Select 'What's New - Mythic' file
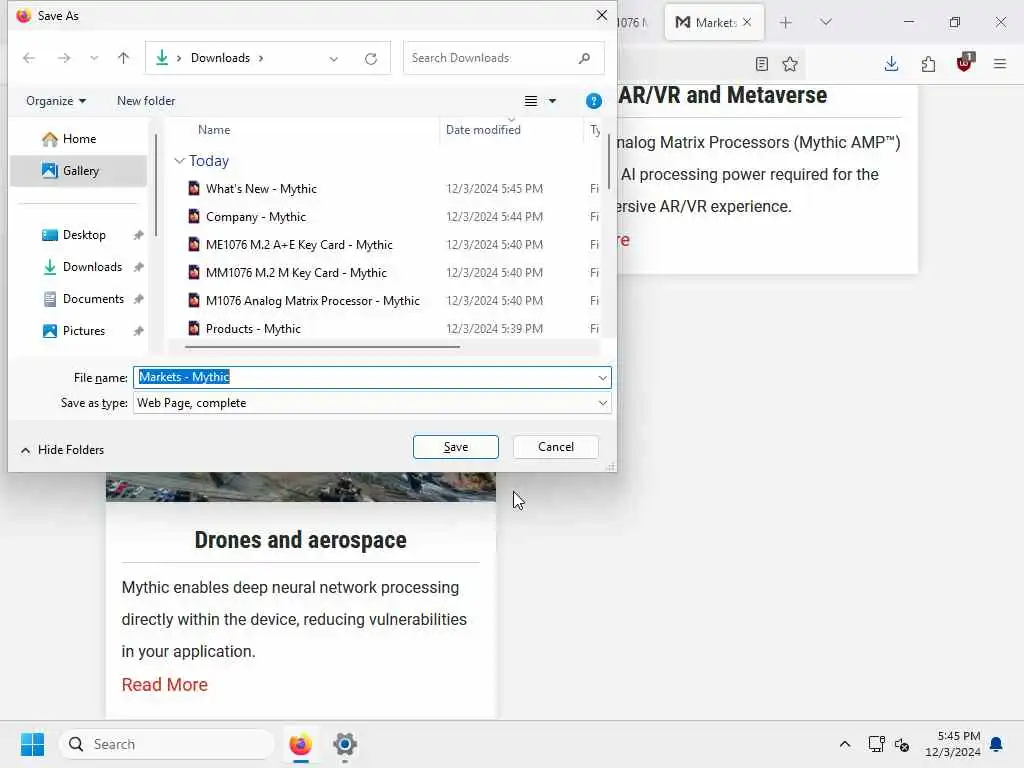Viewport: 1024px width, 768px height. point(261,189)
